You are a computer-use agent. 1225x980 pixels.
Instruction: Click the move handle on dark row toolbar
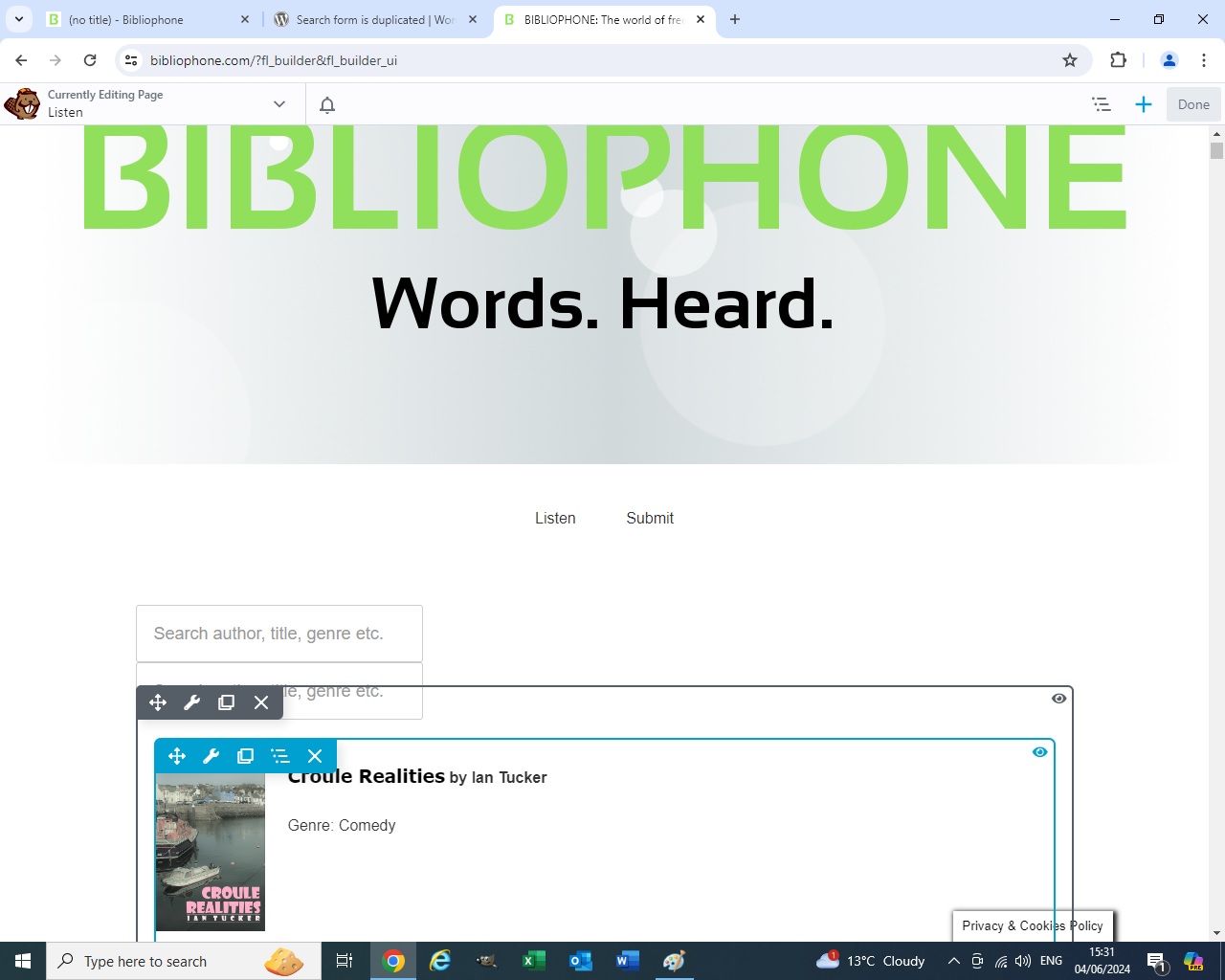(x=158, y=702)
